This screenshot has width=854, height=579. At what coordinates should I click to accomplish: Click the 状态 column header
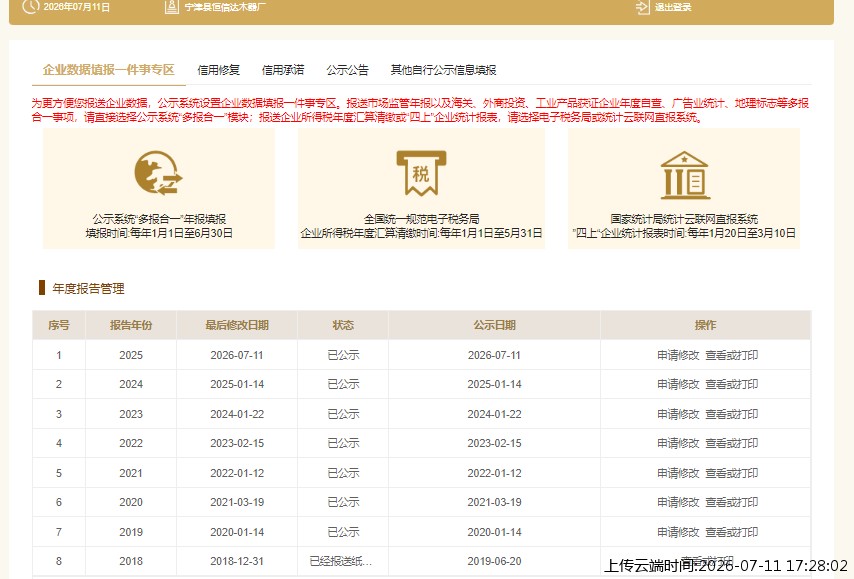343,325
